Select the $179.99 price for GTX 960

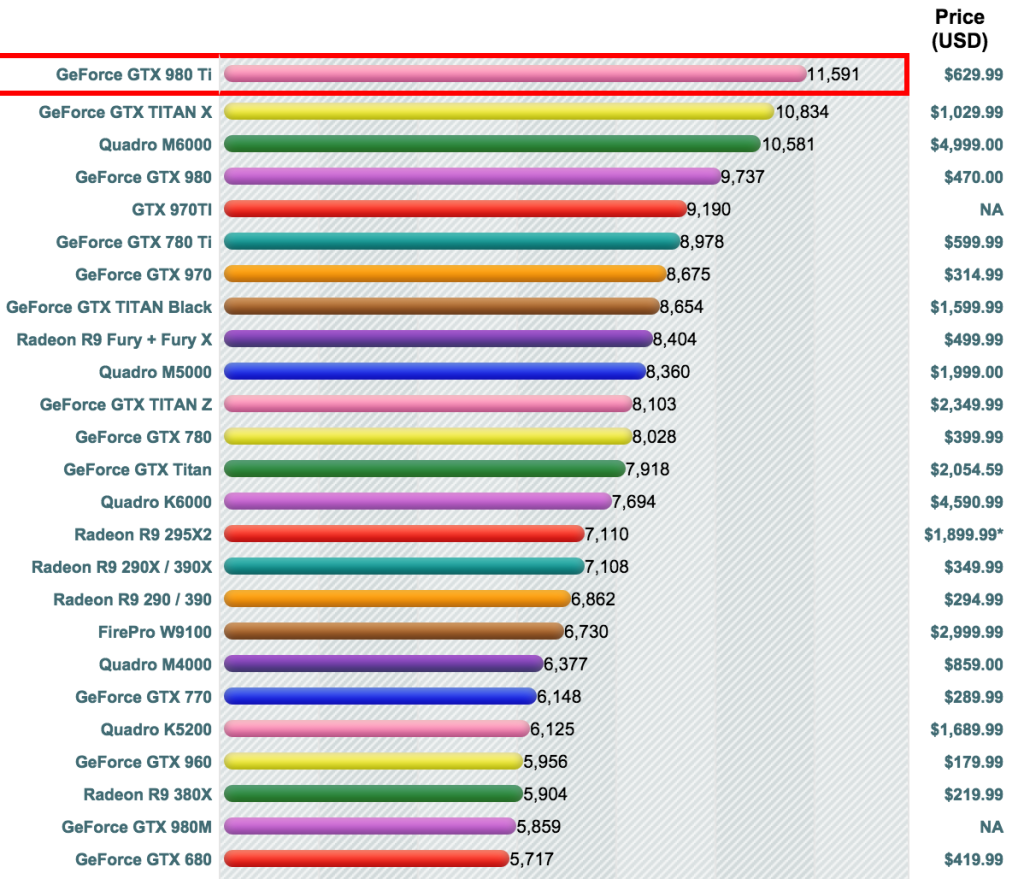972,762
